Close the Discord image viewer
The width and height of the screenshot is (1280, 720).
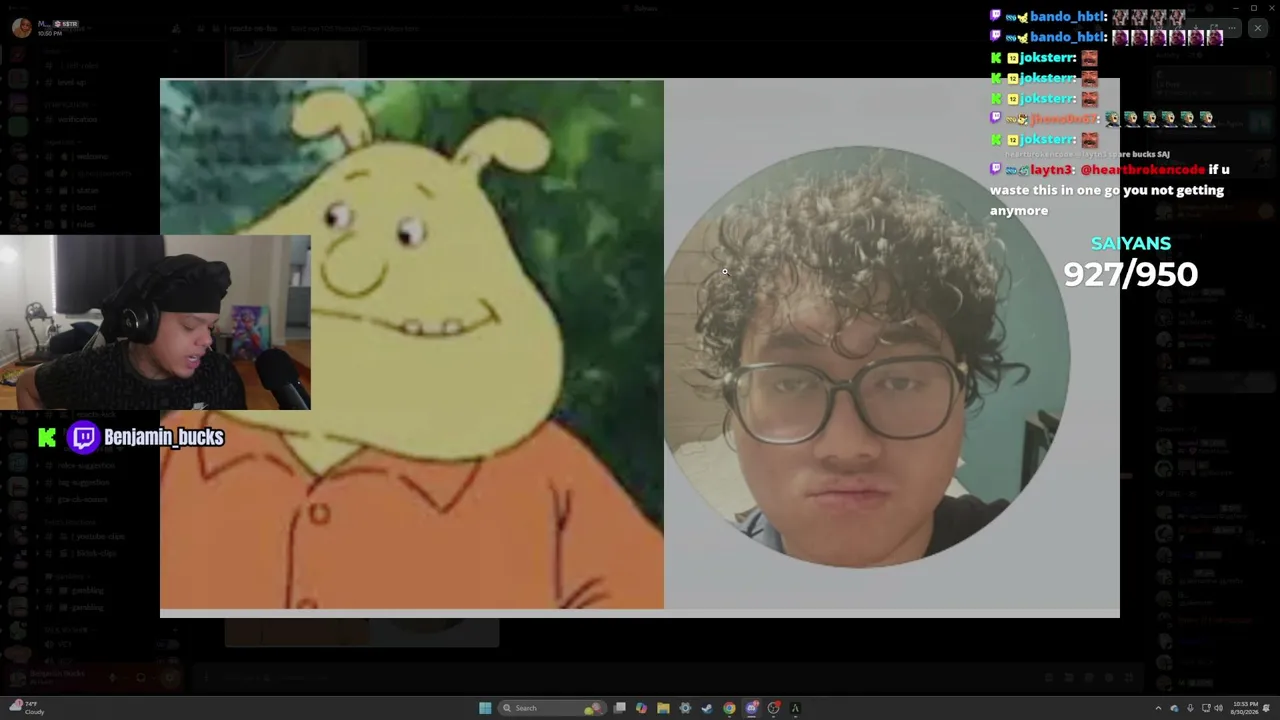1257,28
